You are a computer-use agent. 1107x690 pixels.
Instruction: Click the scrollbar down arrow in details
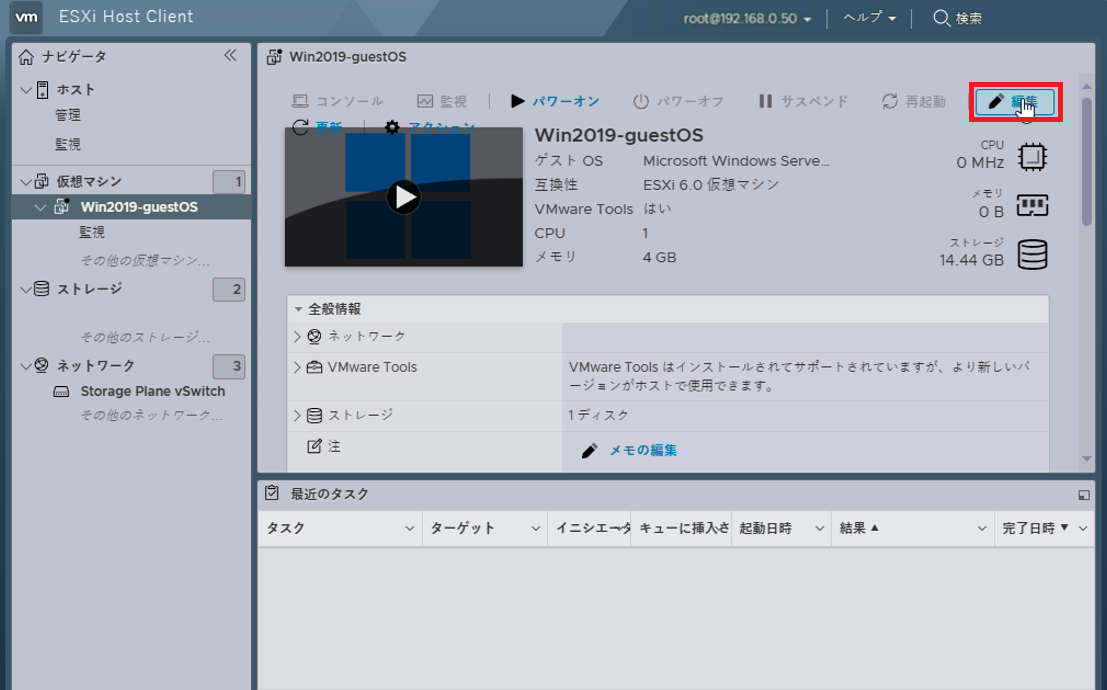[1087, 459]
